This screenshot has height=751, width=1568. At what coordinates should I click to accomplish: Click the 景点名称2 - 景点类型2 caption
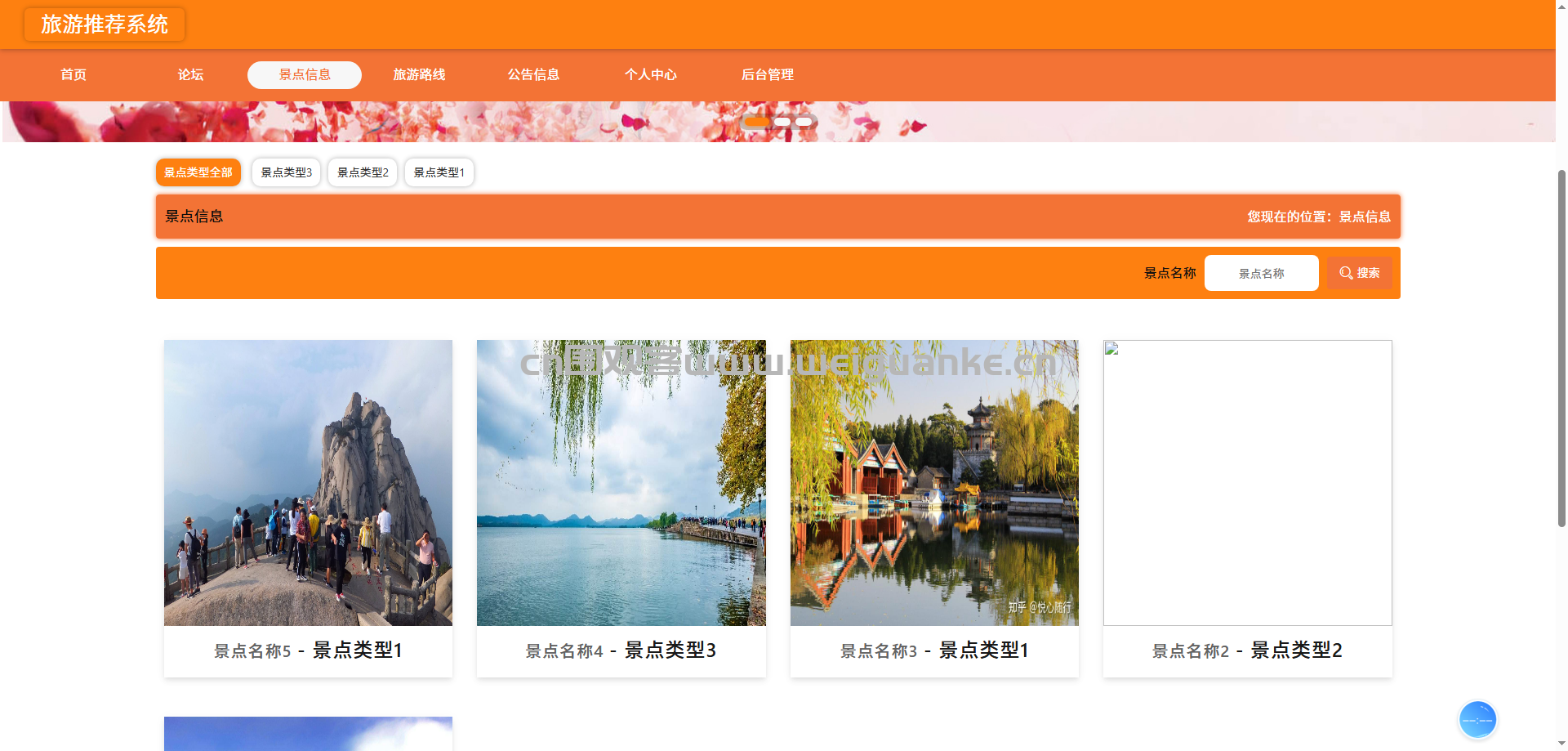coord(1248,650)
